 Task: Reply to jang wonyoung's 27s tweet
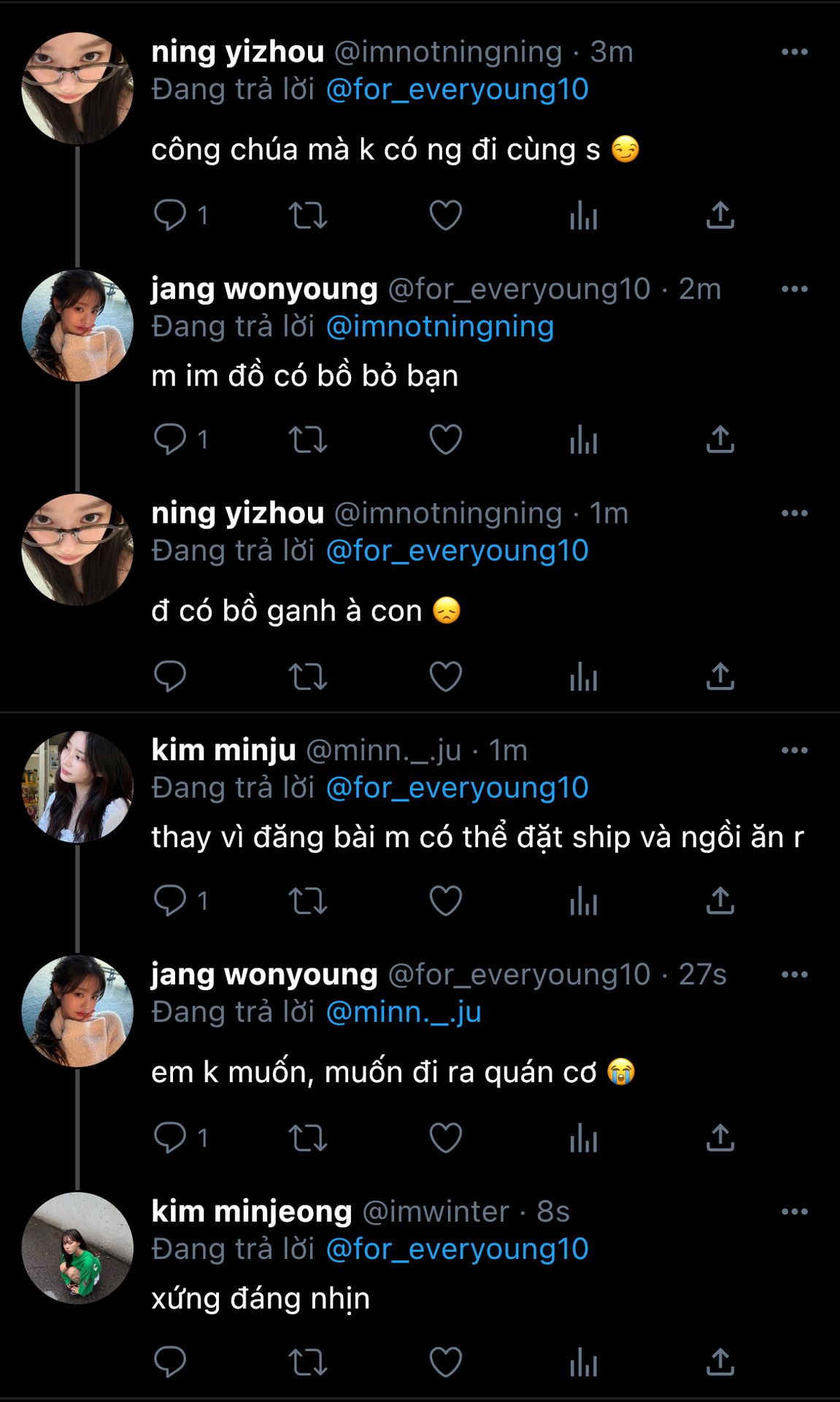point(170,1138)
